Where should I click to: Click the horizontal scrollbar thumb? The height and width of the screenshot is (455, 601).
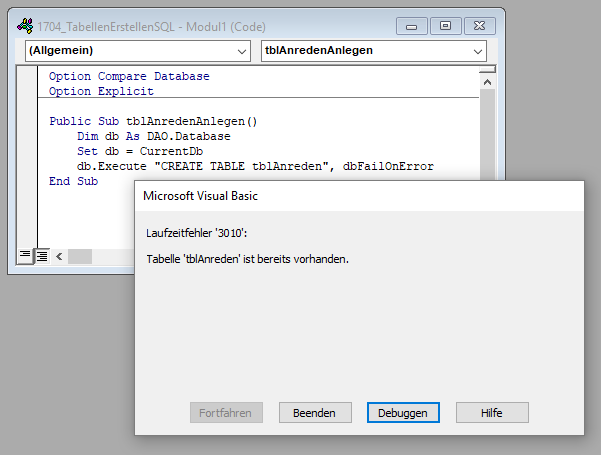(80, 256)
